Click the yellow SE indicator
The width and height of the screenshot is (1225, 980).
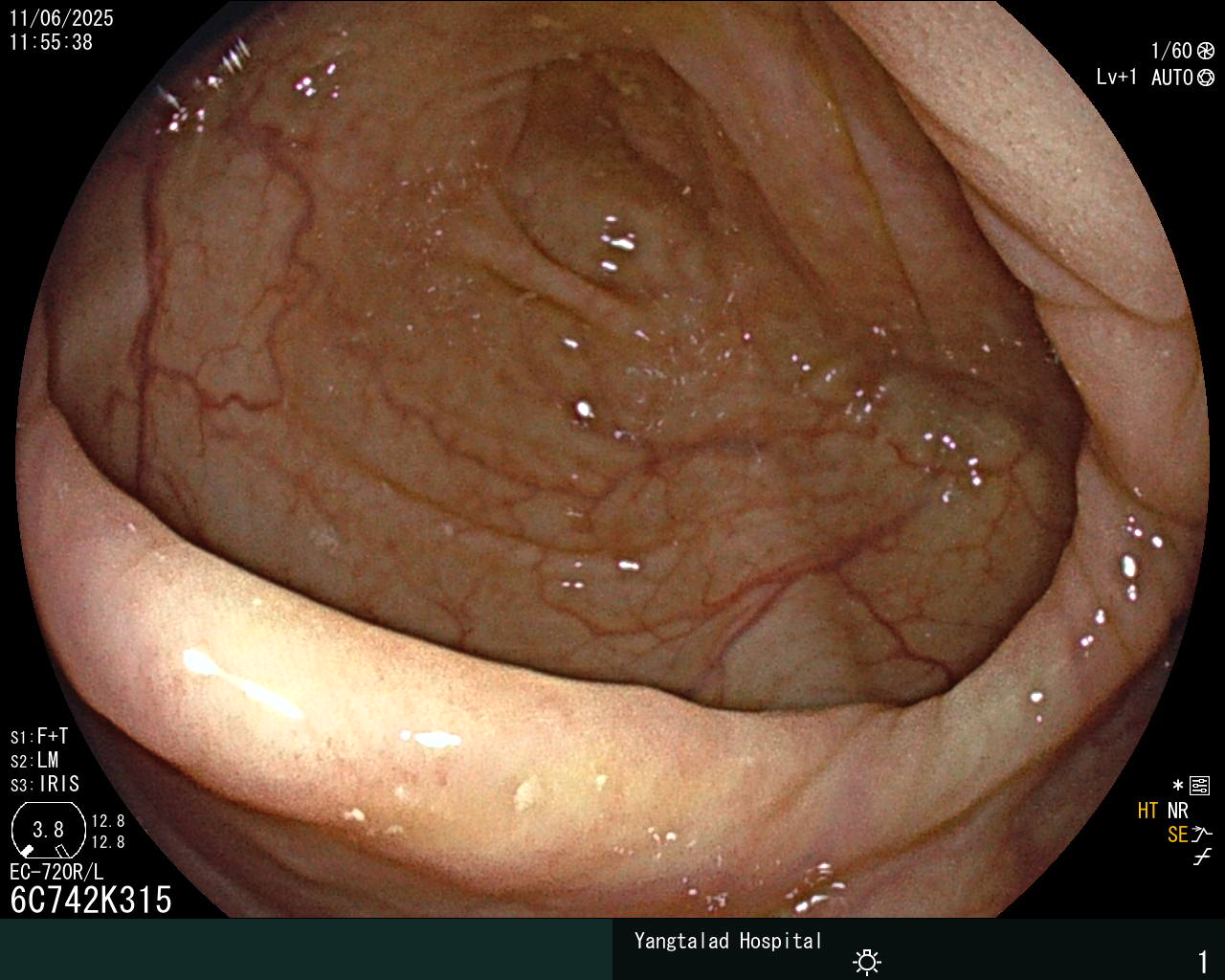(x=1177, y=835)
